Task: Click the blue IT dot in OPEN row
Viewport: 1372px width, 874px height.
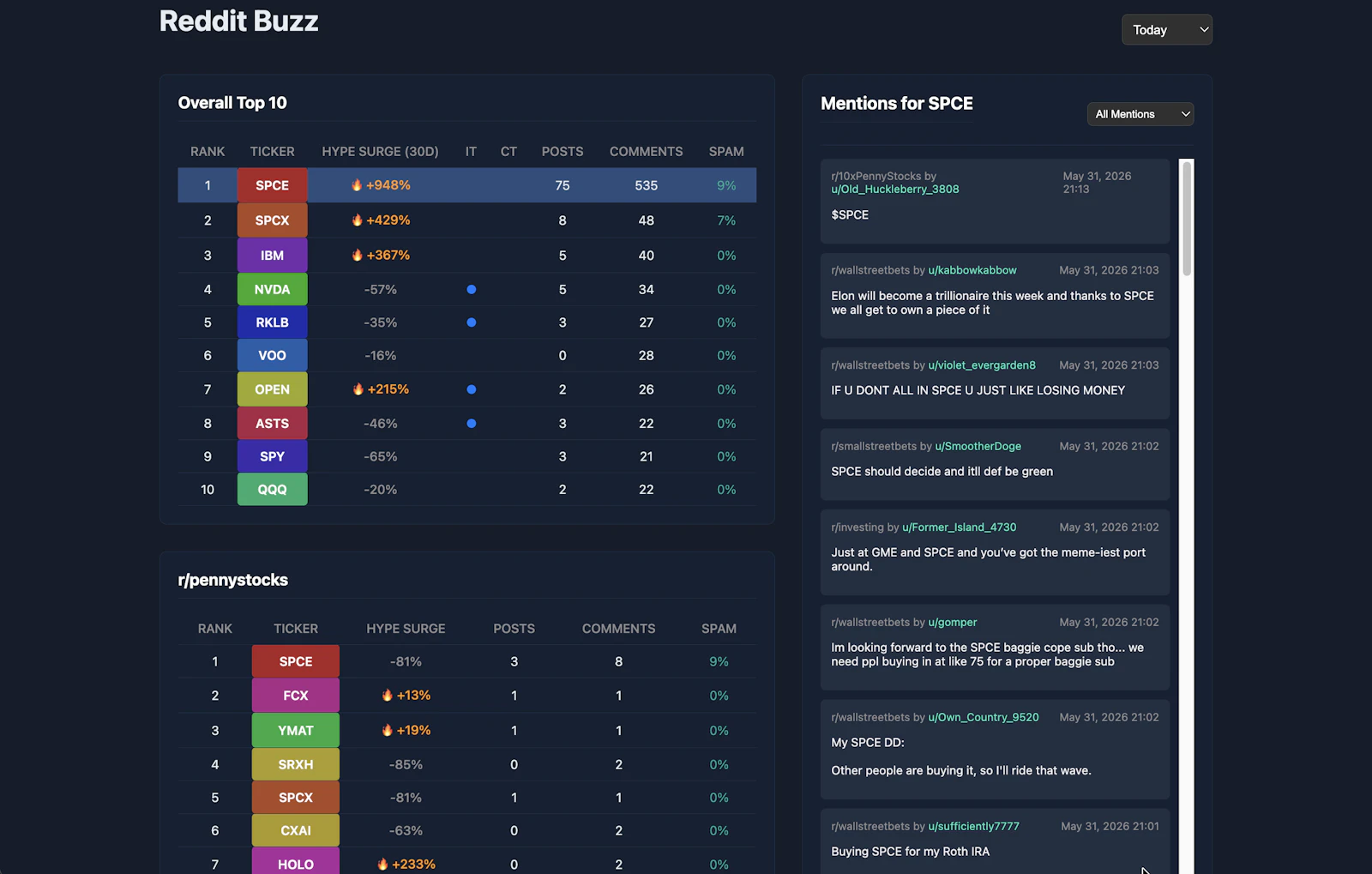Action: point(471,389)
